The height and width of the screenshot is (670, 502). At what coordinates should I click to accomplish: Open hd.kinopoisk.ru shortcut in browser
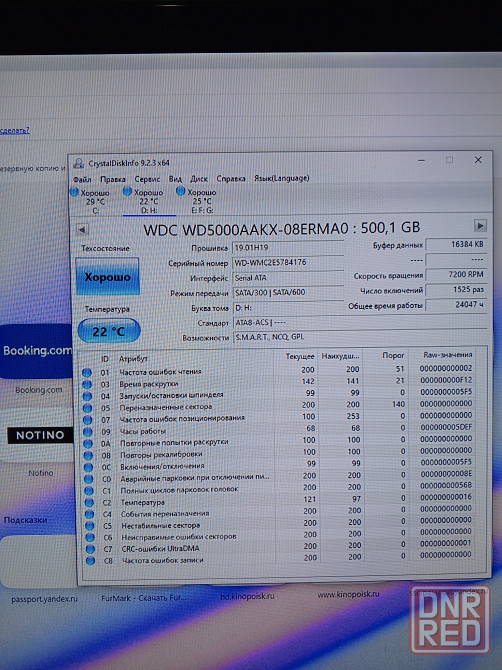tap(247, 596)
